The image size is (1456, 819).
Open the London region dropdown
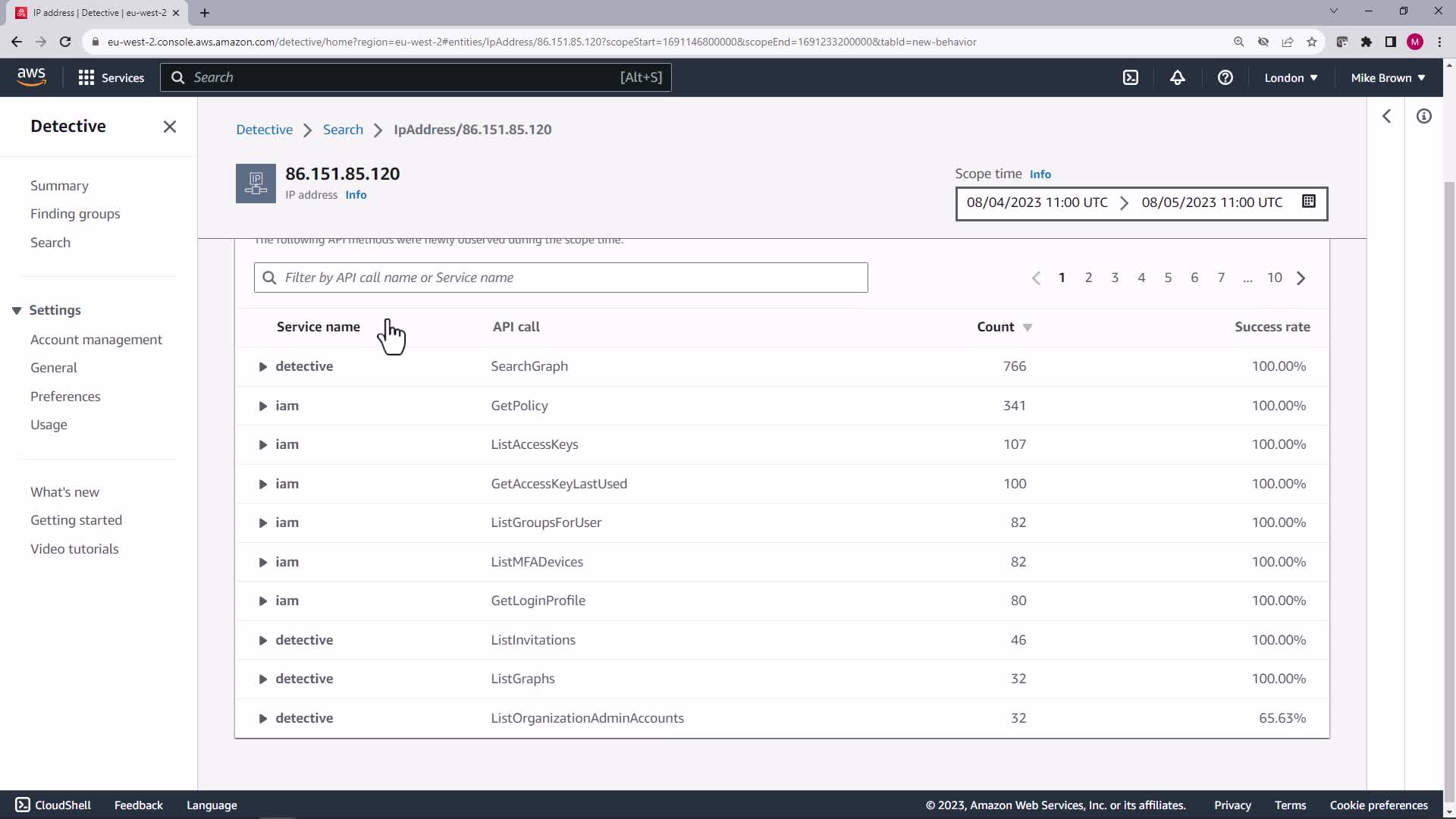[x=1290, y=77]
